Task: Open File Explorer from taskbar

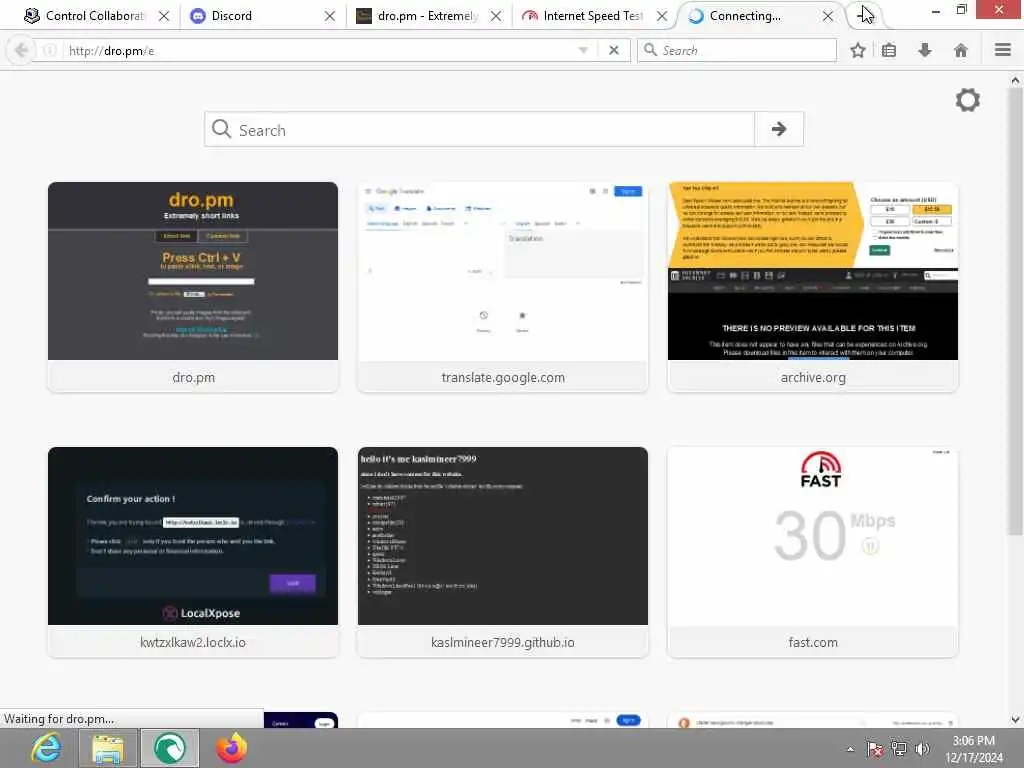Action: 108,748
